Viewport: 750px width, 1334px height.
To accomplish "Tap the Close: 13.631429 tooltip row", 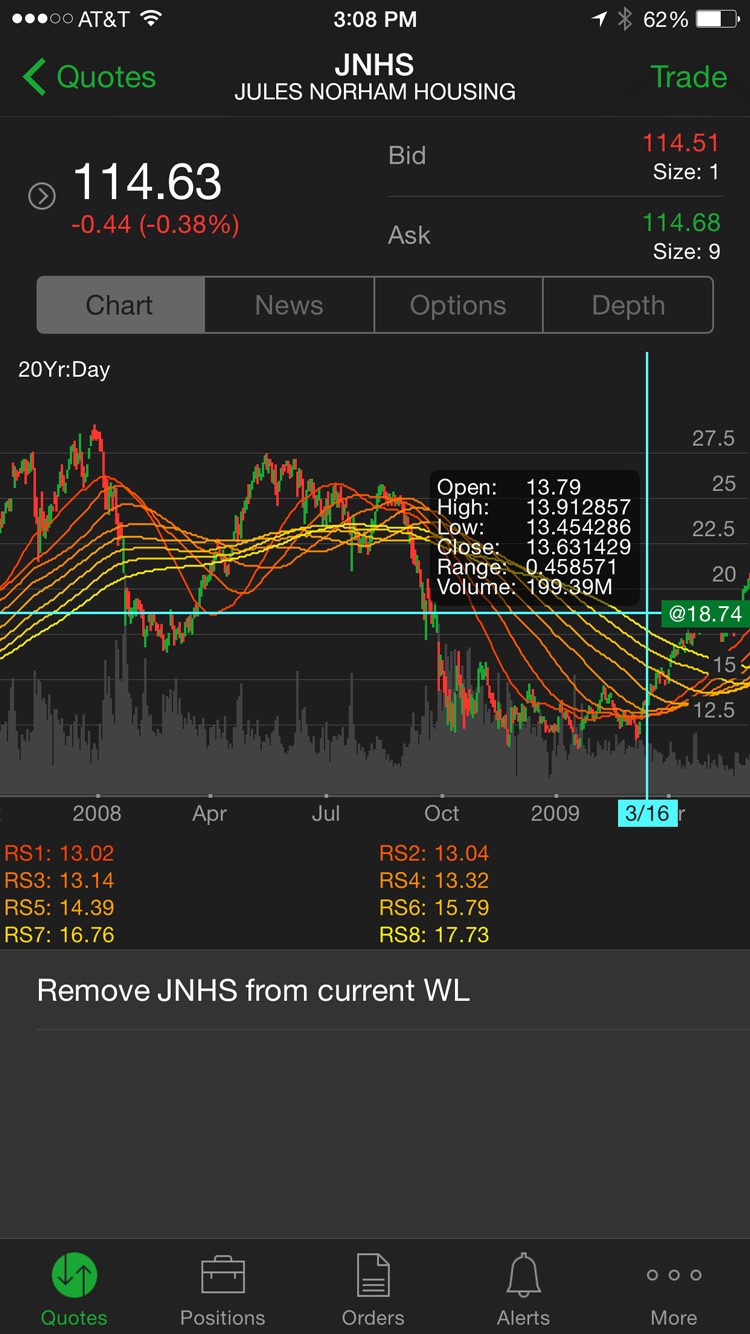I will (x=534, y=547).
